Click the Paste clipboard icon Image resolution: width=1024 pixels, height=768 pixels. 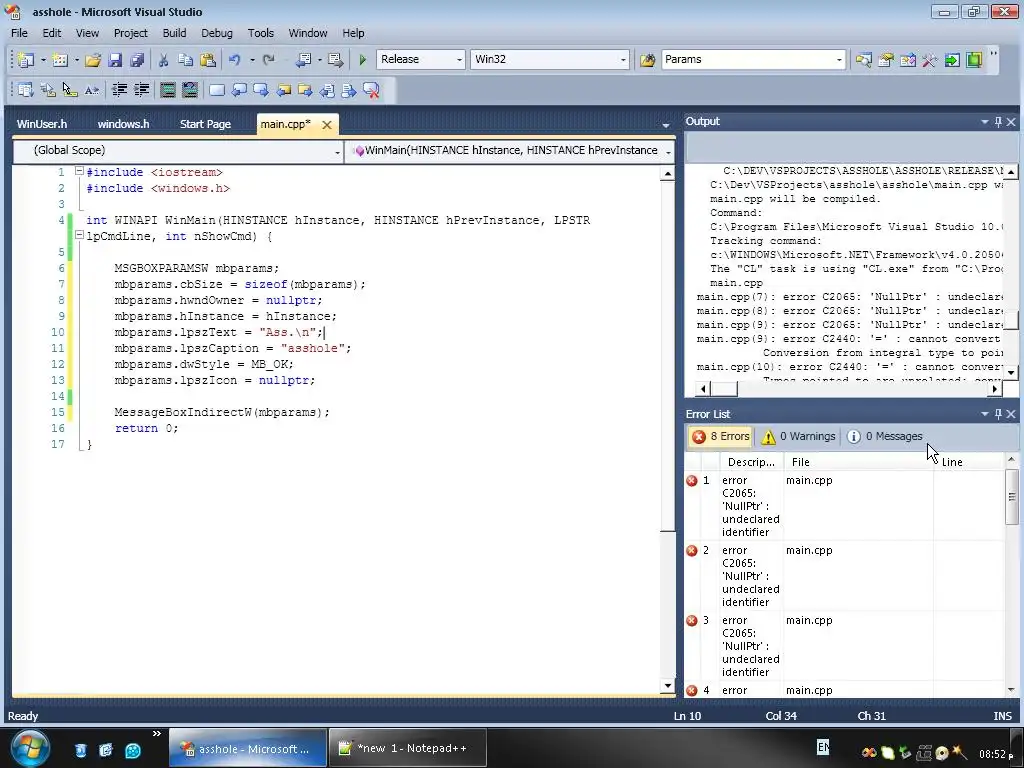(208, 60)
